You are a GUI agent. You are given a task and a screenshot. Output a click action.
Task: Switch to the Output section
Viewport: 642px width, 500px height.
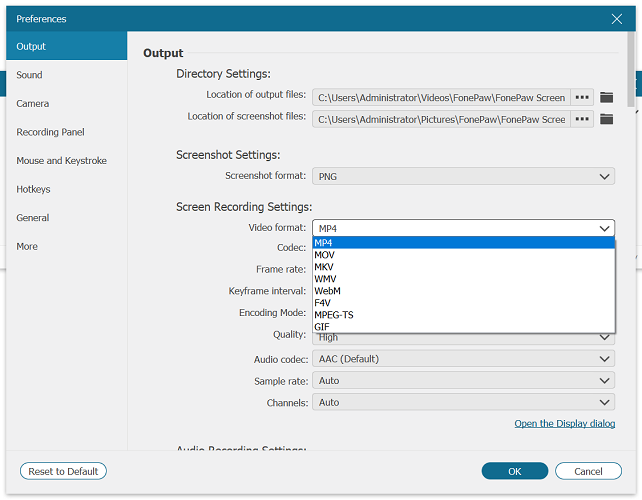coord(66,46)
